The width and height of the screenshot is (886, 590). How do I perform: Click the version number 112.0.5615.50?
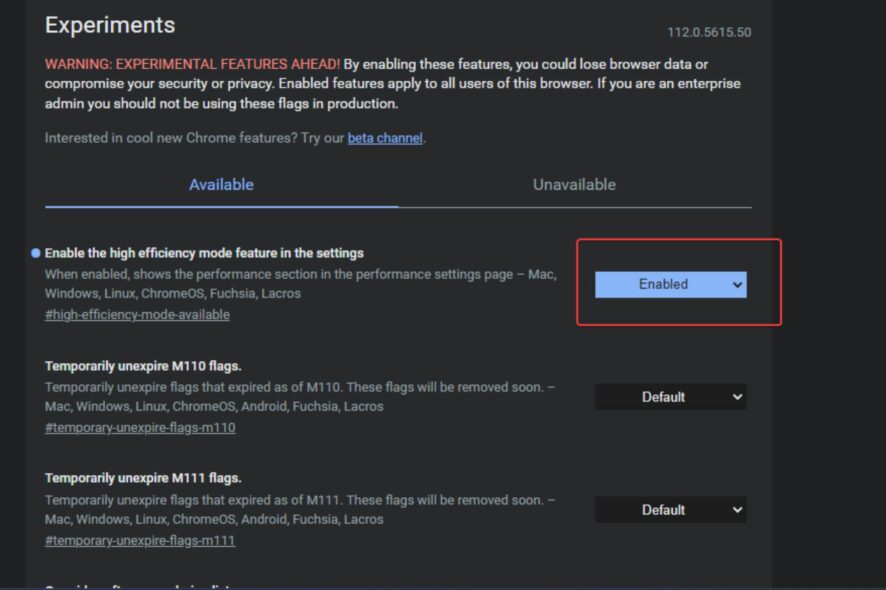(709, 32)
